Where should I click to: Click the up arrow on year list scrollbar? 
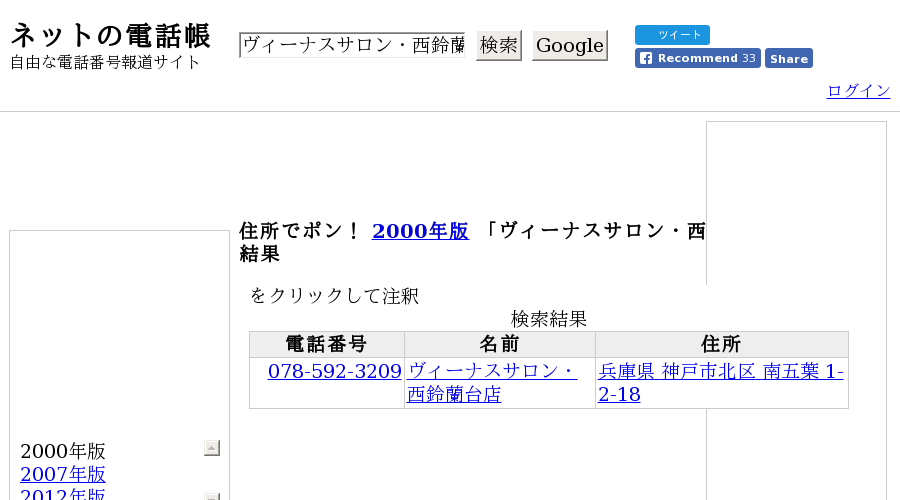click(212, 448)
